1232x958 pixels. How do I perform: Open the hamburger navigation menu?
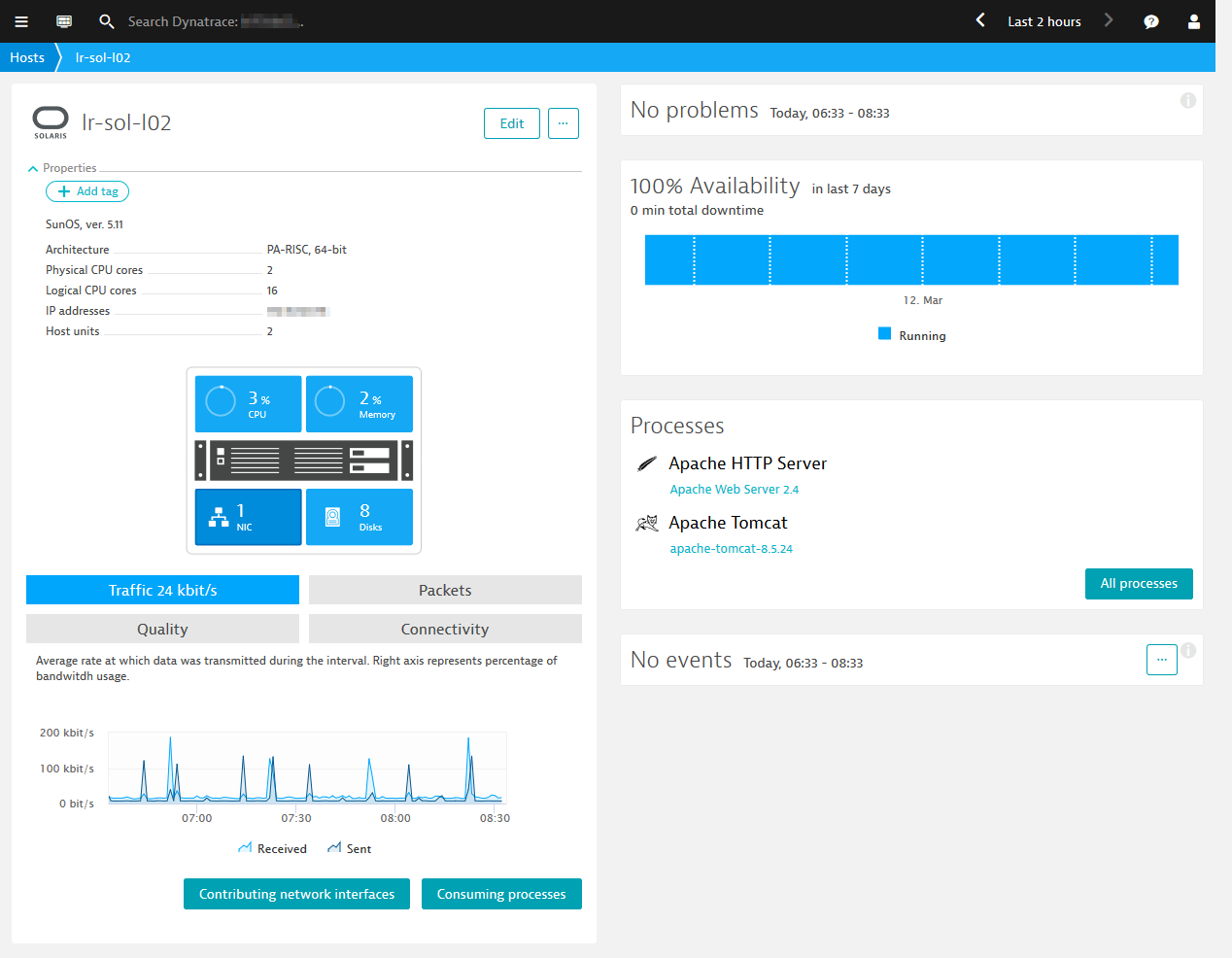click(x=21, y=21)
